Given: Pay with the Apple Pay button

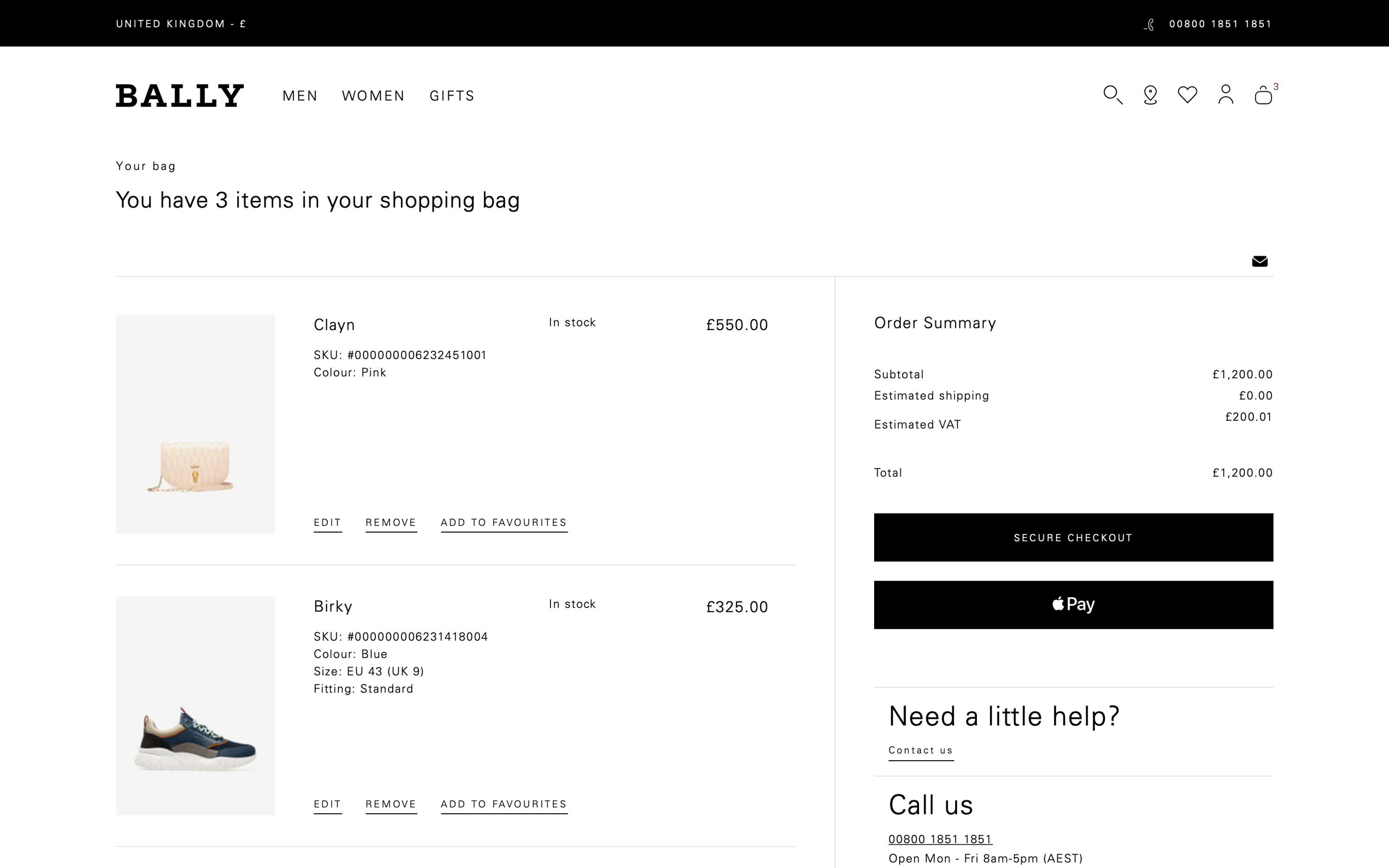Looking at the screenshot, I should coord(1073,605).
